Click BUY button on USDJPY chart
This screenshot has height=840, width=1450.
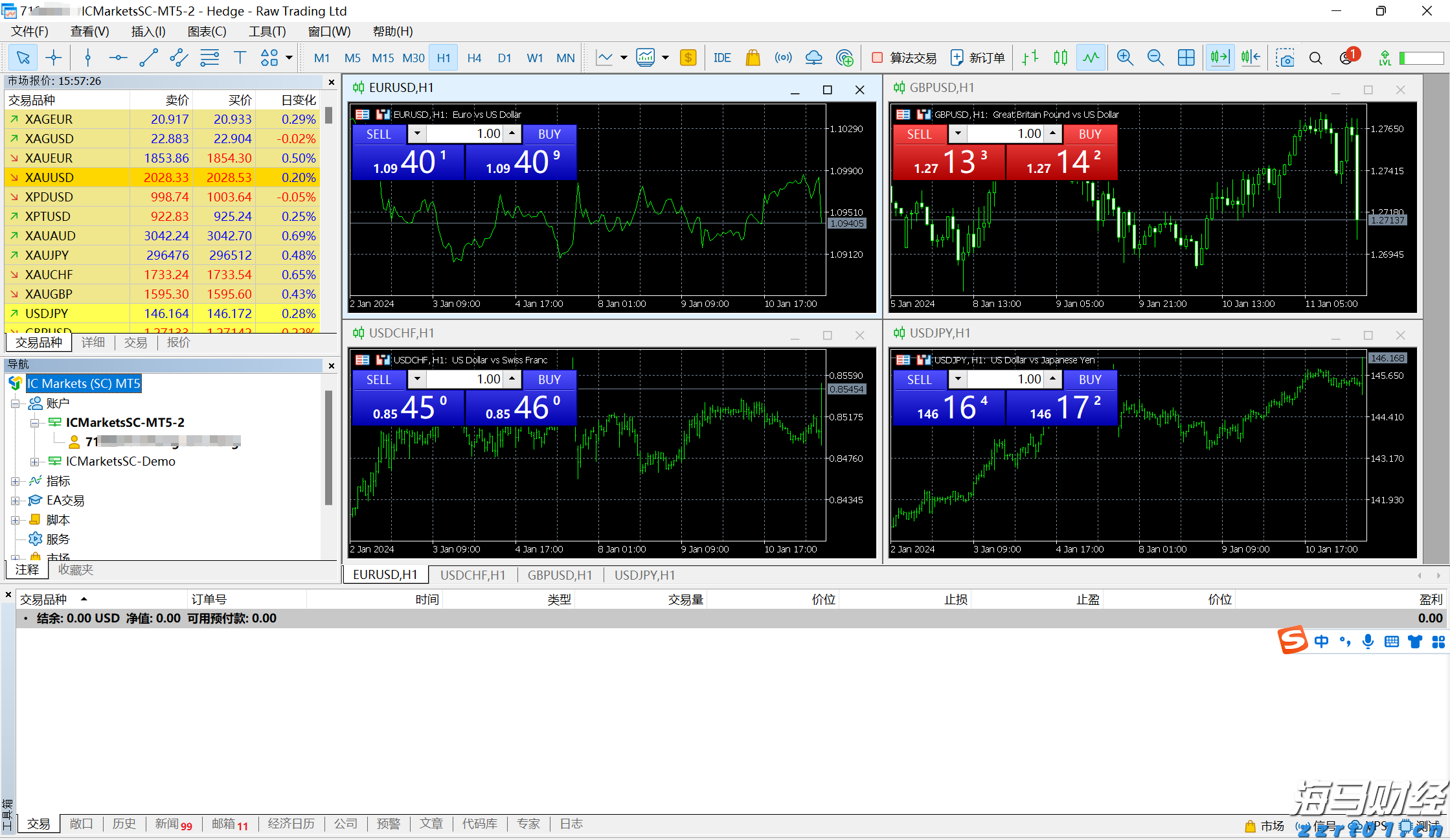(1090, 380)
